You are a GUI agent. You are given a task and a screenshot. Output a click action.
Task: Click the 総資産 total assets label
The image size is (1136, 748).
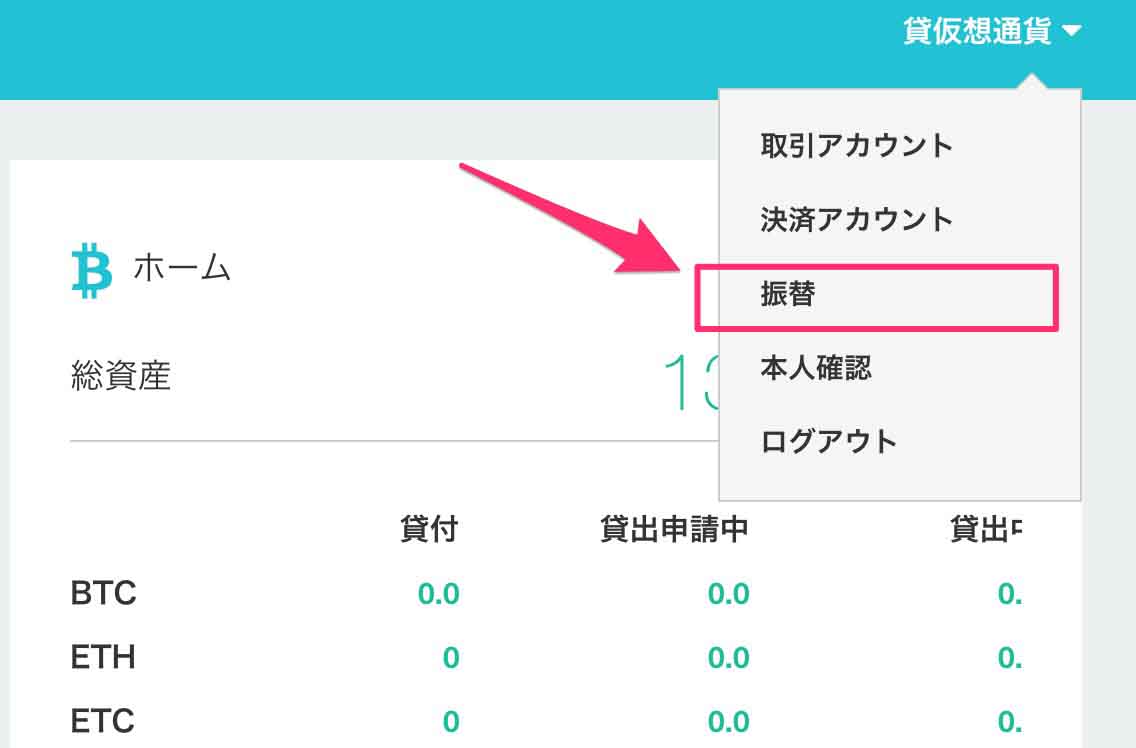[x=121, y=376]
